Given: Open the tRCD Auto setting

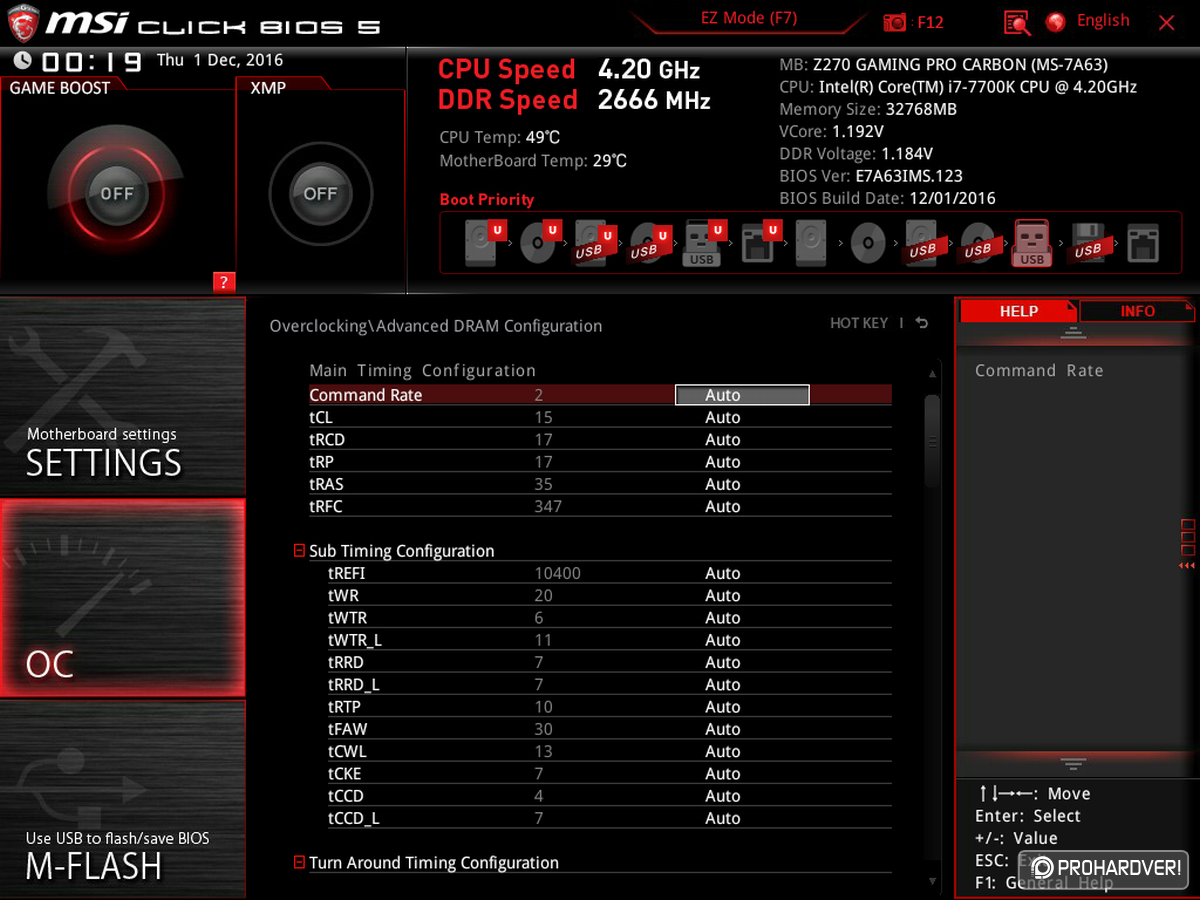Looking at the screenshot, I should coord(723,439).
